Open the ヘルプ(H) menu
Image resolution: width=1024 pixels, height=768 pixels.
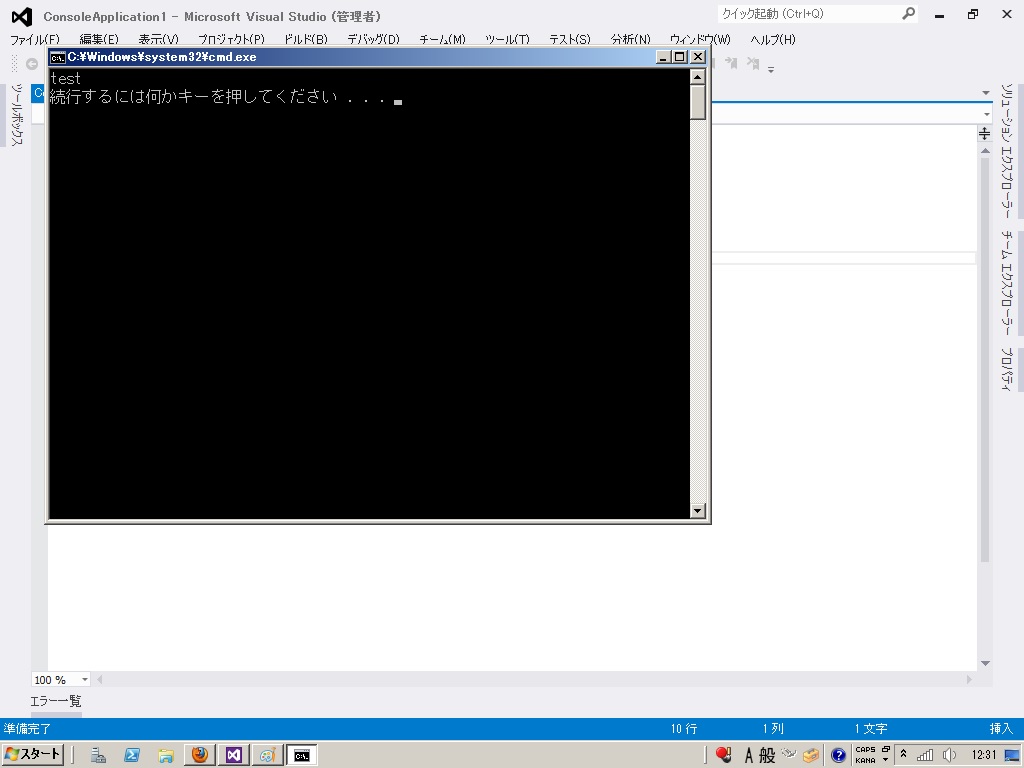pos(773,39)
